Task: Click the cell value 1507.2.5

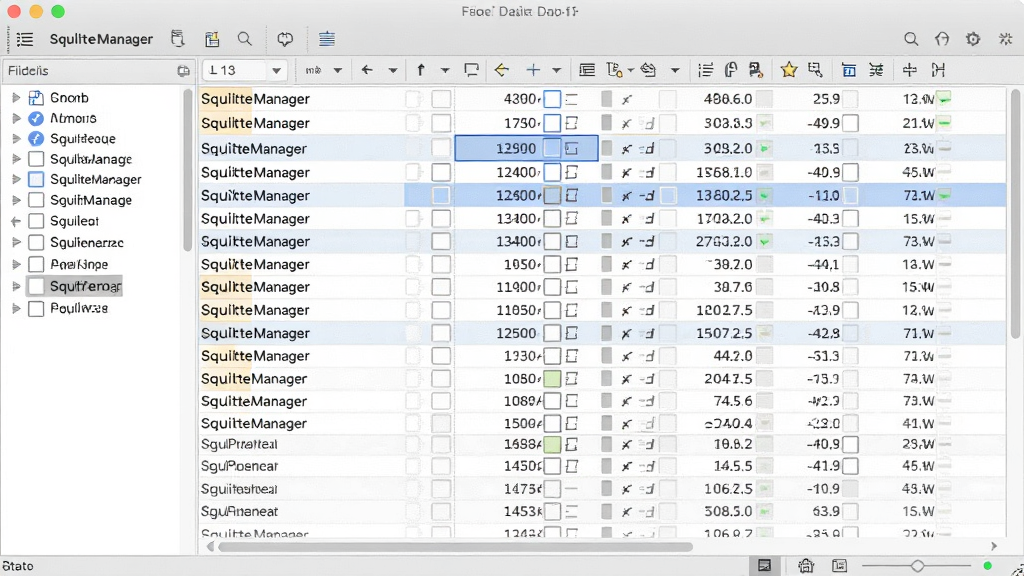Action: click(x=724, y=333)
